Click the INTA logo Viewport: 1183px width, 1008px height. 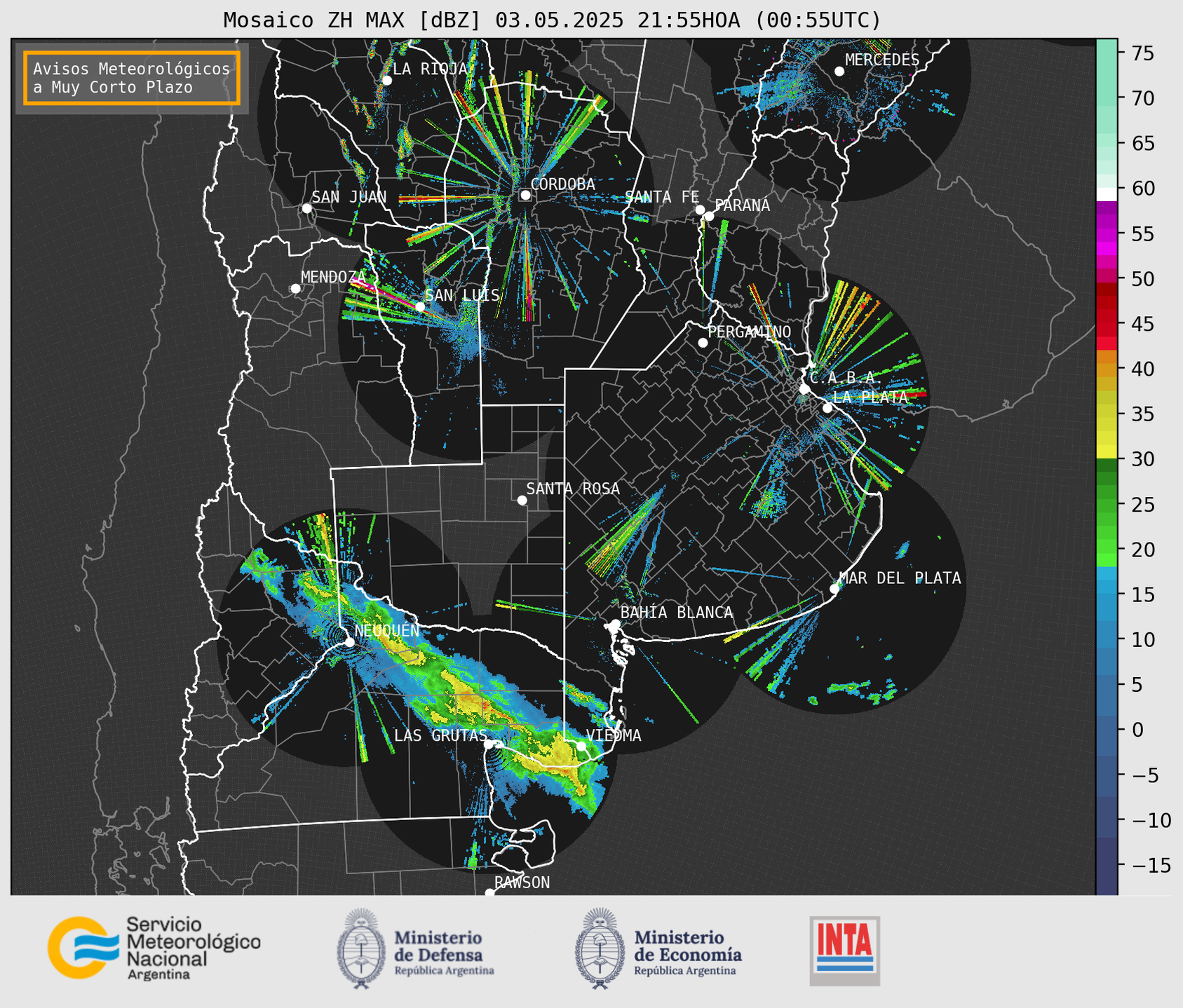click(844, 951)
